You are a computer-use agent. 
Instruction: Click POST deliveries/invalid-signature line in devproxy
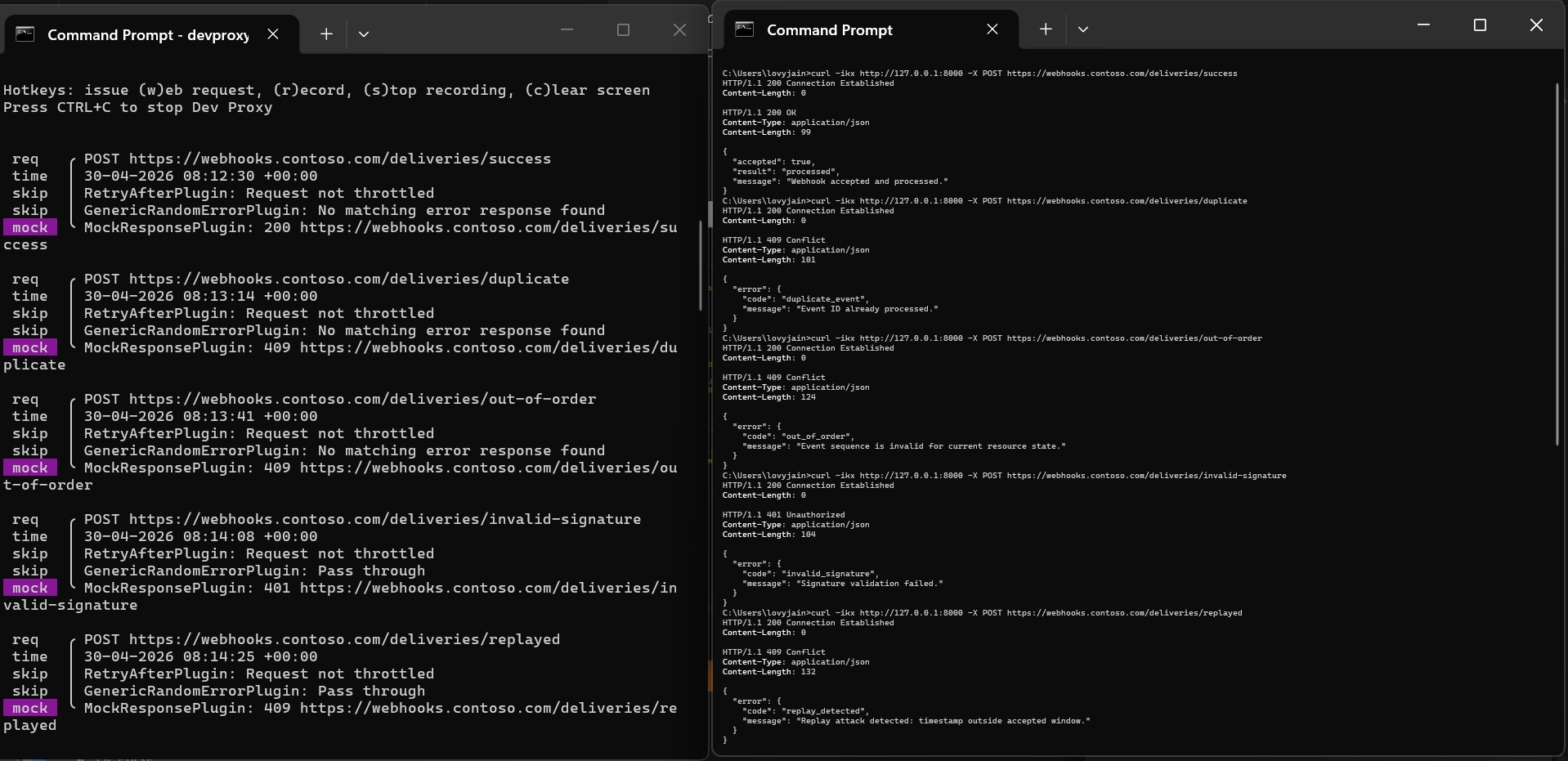[362, 519]
